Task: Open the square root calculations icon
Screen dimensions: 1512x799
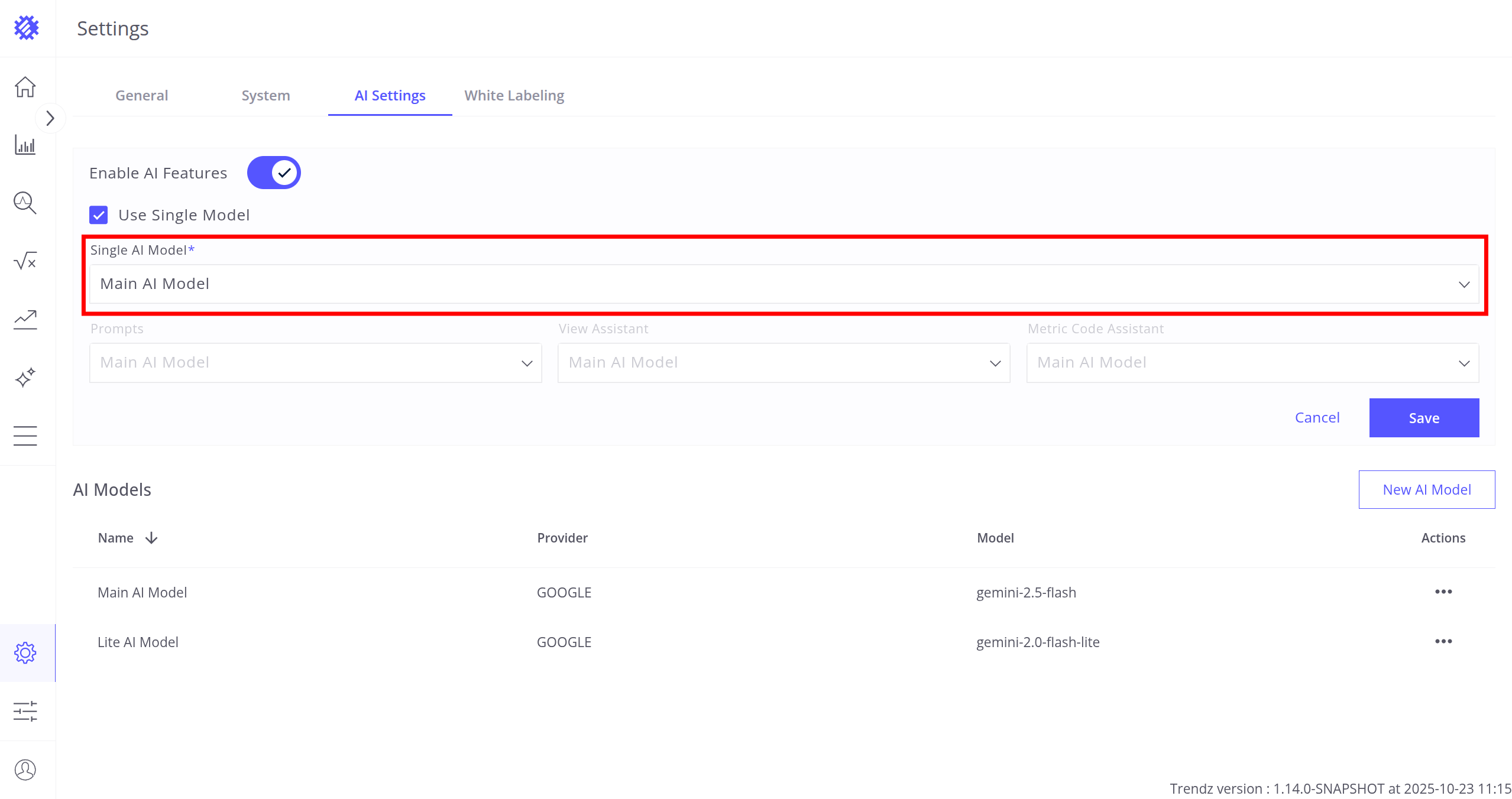Action: tap(25, 261)
